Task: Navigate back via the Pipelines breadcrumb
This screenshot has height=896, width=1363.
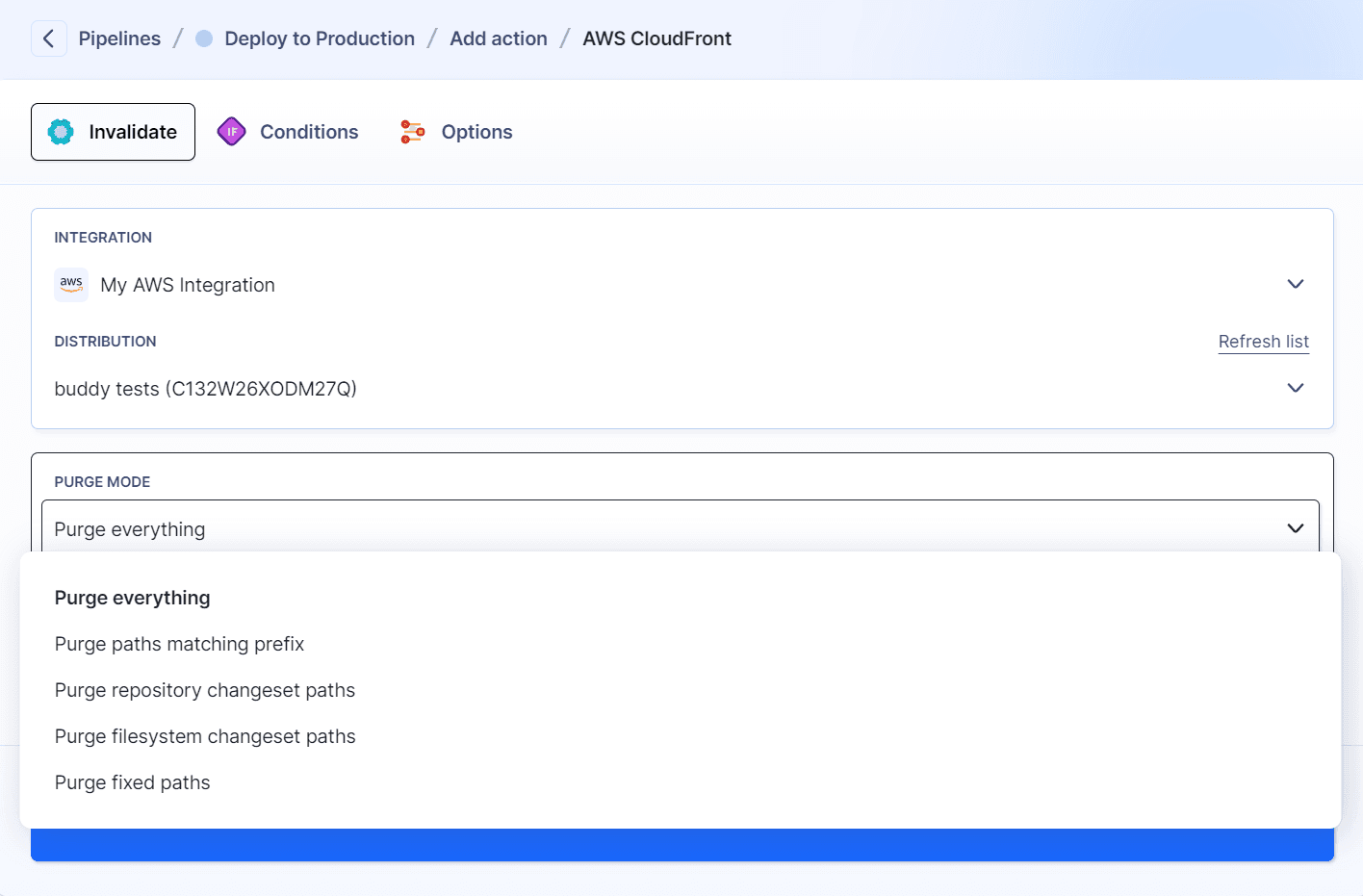Action: [119, 38]
